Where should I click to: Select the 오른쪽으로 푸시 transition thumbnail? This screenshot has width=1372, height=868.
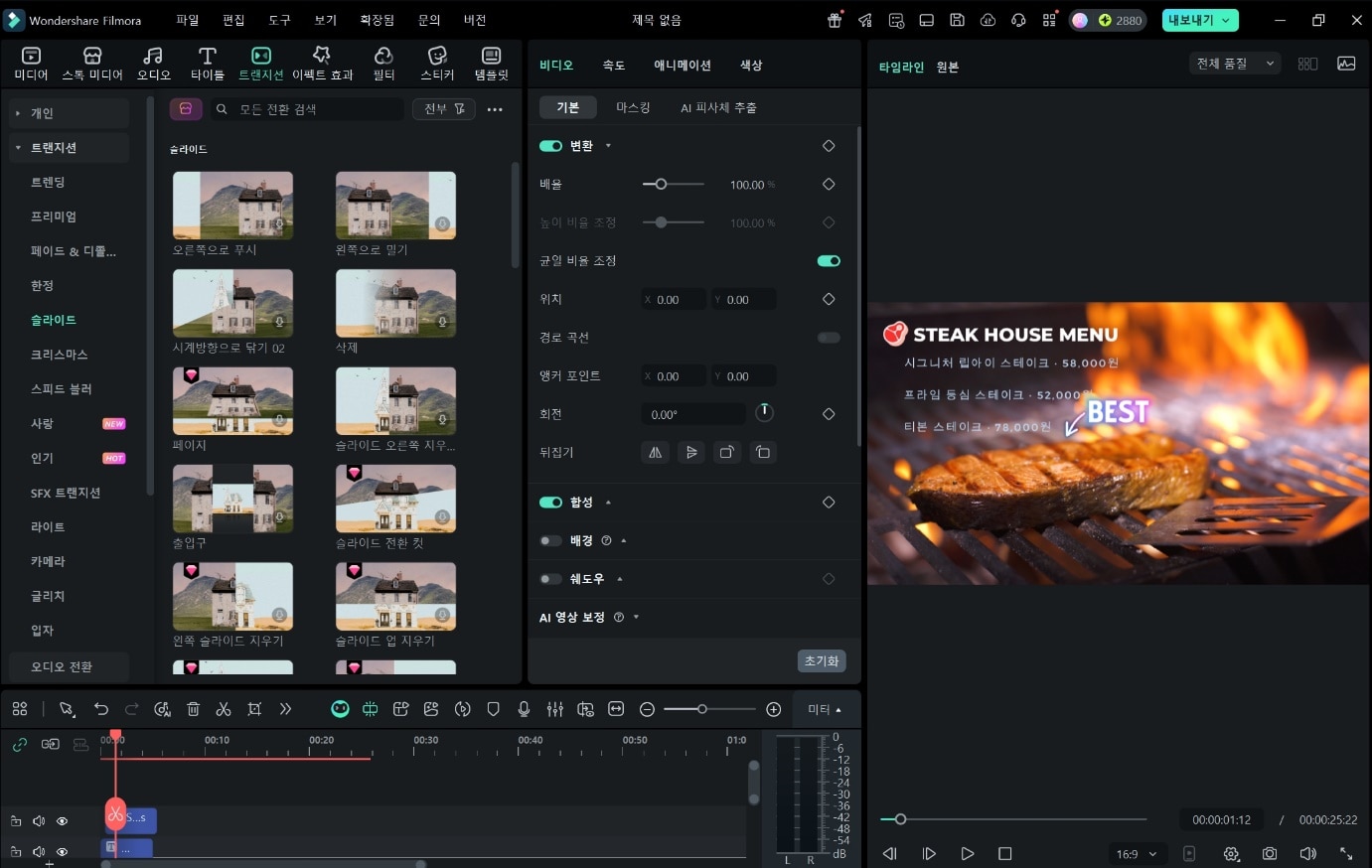coord(232,206)
